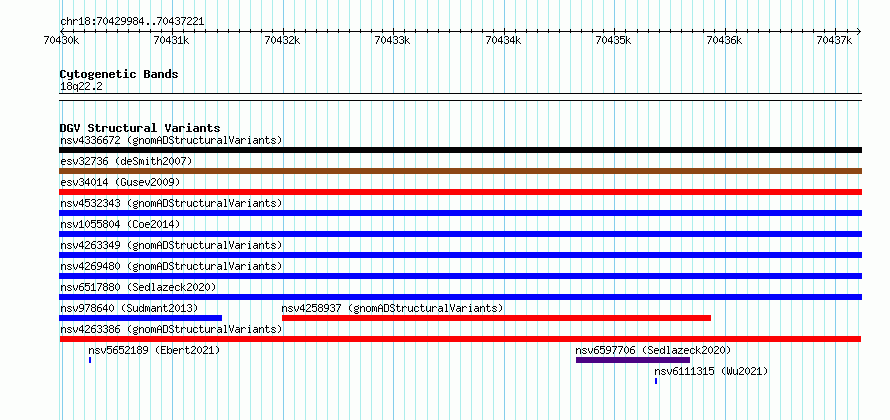Click the 70434k ruler position
Screen dimensions: 890x420
pyautogui.click(x=503, y=40)
